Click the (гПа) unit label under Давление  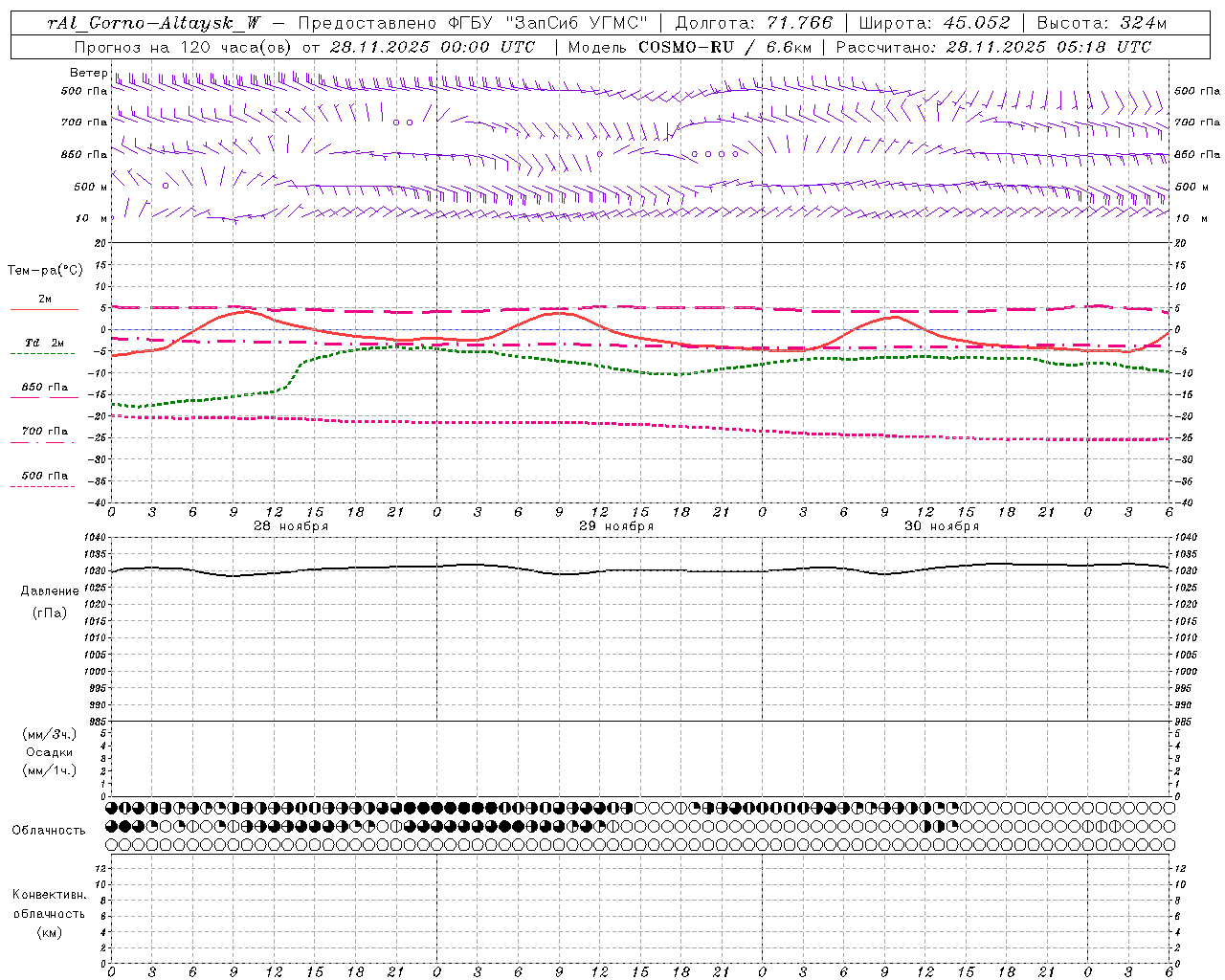50,612
